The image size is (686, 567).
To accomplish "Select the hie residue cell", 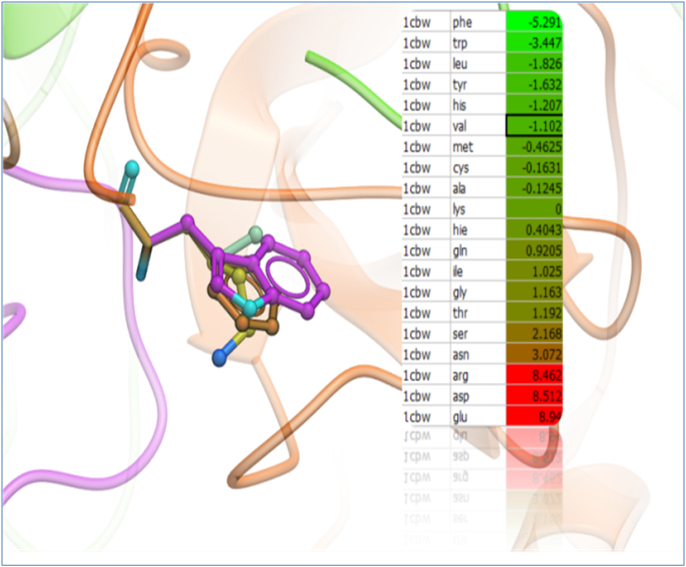I will click(x=477, y=229).
